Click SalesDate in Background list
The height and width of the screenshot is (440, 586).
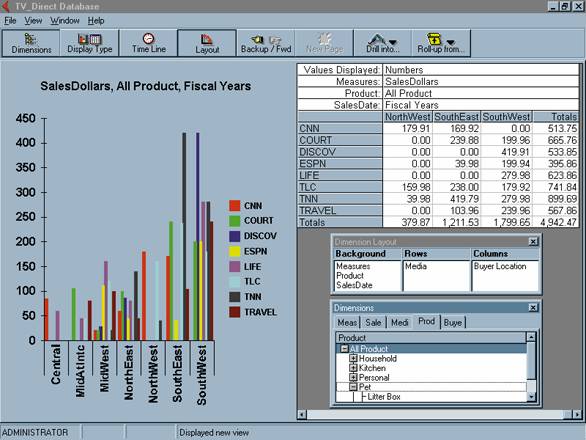tap(354, 285)
